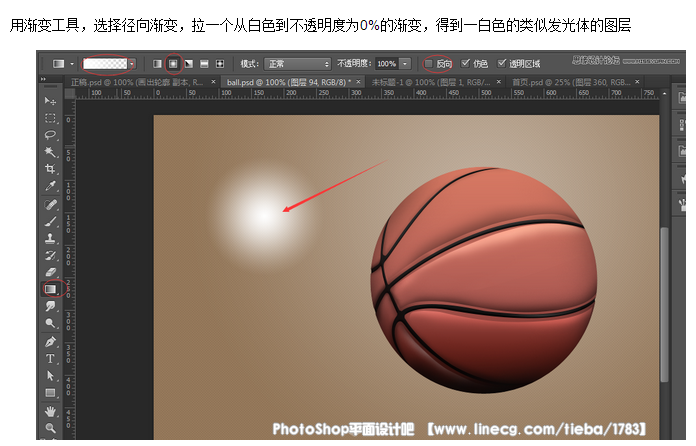Select the Eyedropper tool
The width and height of the screenshot is (696, 446).
pyautogui.click(x=50, y=186)
